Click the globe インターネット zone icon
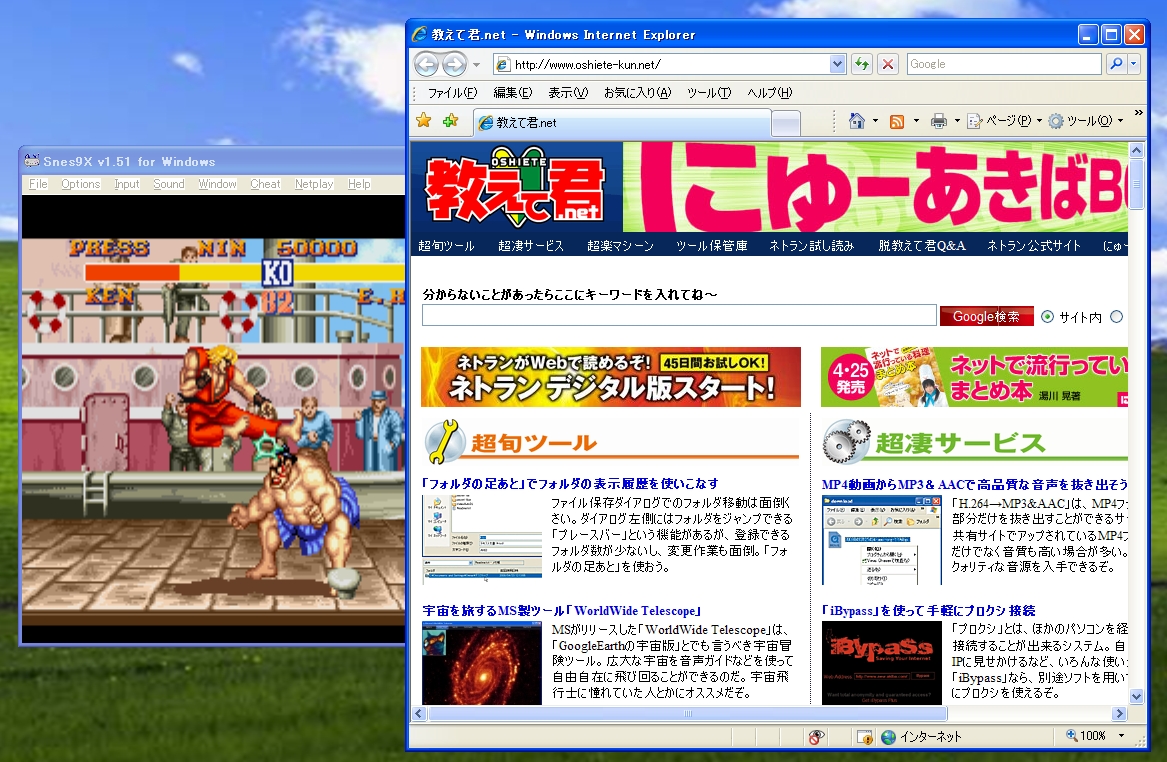Viewport: 1167px width, 762px height. pos(888,737)
